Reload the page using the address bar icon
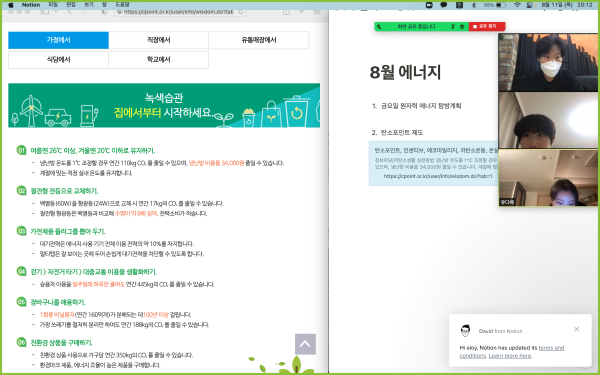The height and width of the screenshot is (375, 600). click(240, 12)
